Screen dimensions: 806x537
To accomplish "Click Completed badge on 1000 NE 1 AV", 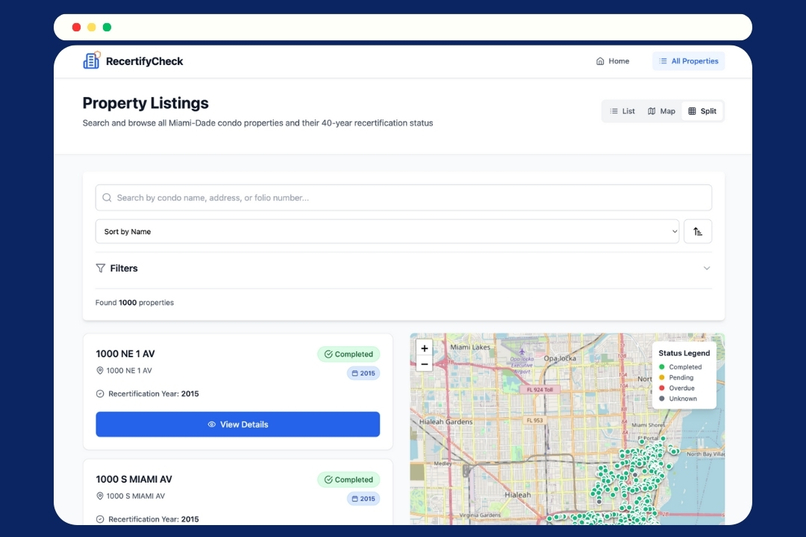I will pos(349,354).
